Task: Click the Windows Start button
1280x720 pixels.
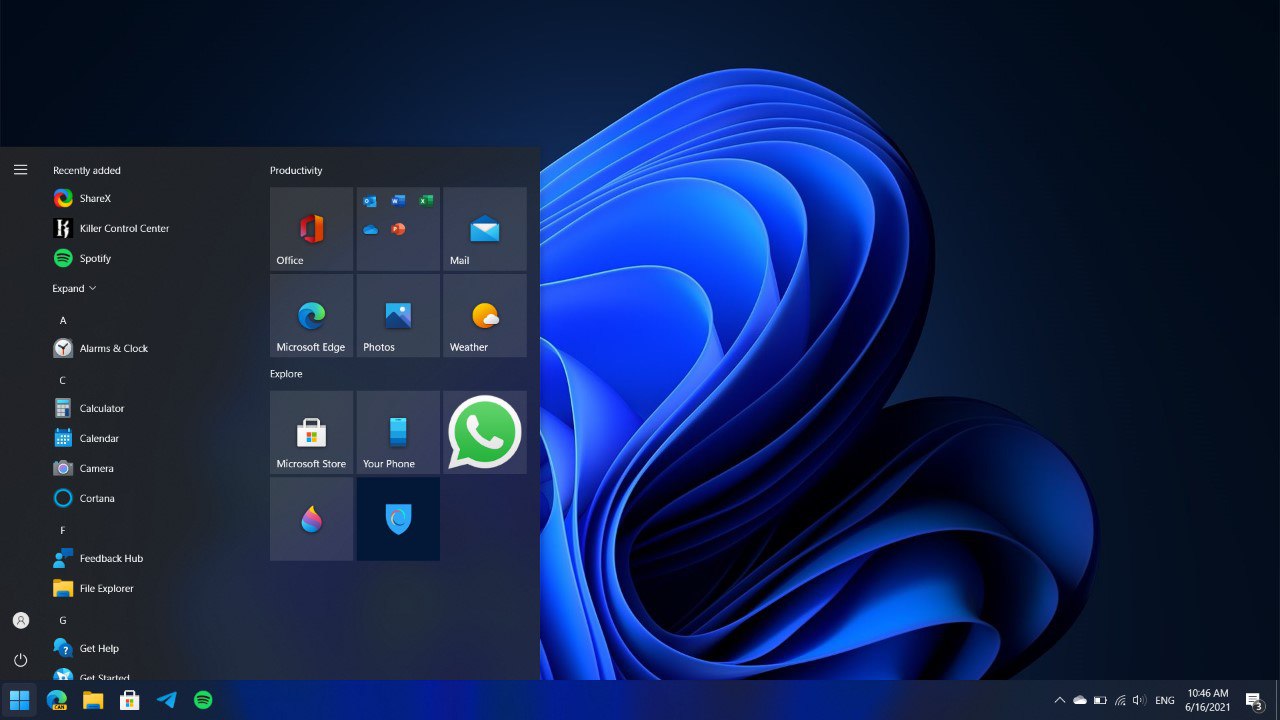Action: (19, 700)
